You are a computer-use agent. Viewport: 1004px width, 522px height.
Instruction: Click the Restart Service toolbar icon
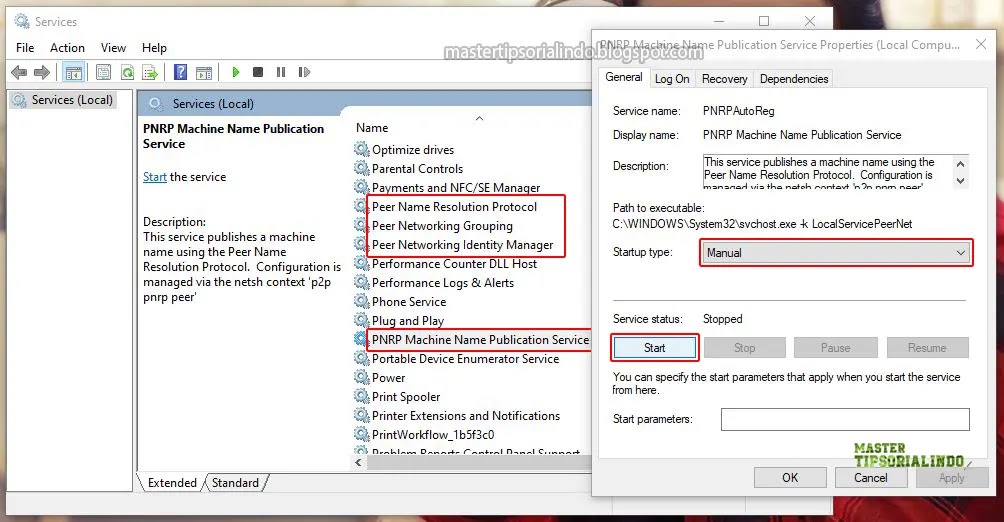pos(304,72)
